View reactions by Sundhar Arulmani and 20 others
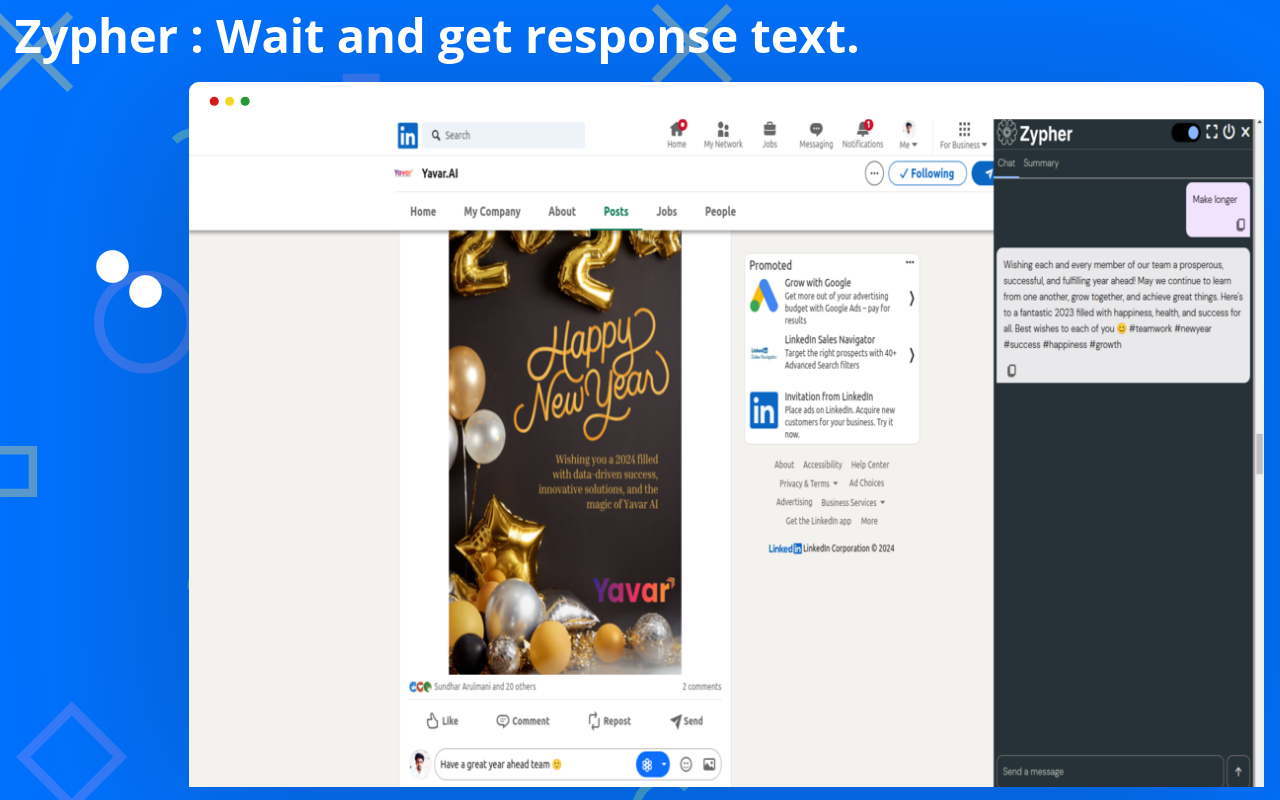Screen dimensions: 1280x800 472,687
